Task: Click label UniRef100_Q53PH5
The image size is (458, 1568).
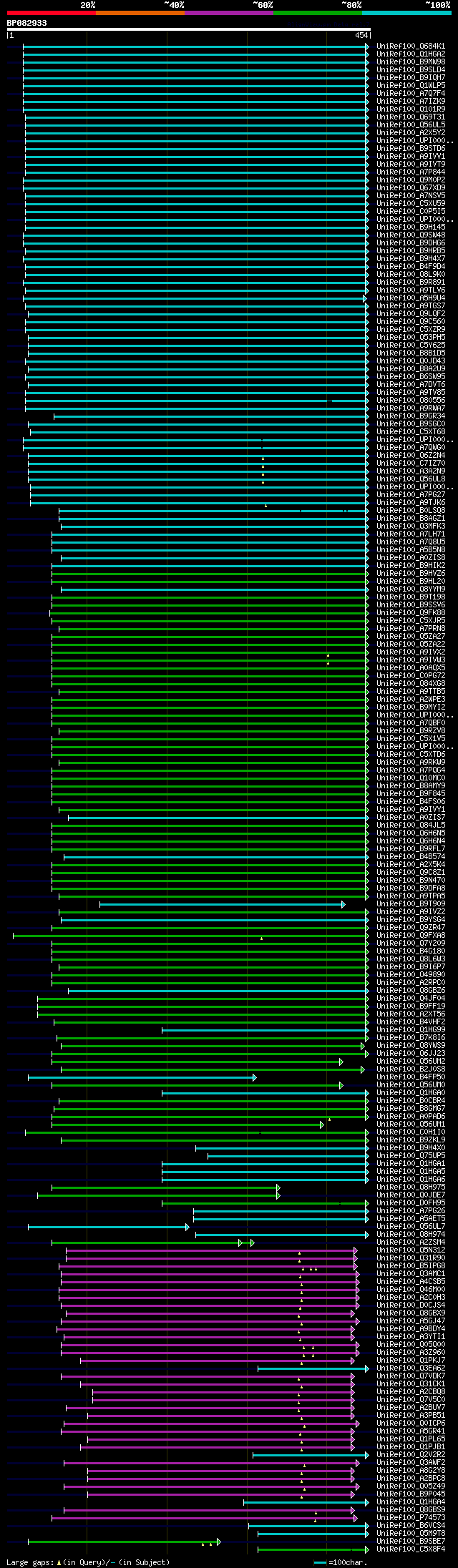Action: point(411,338)
